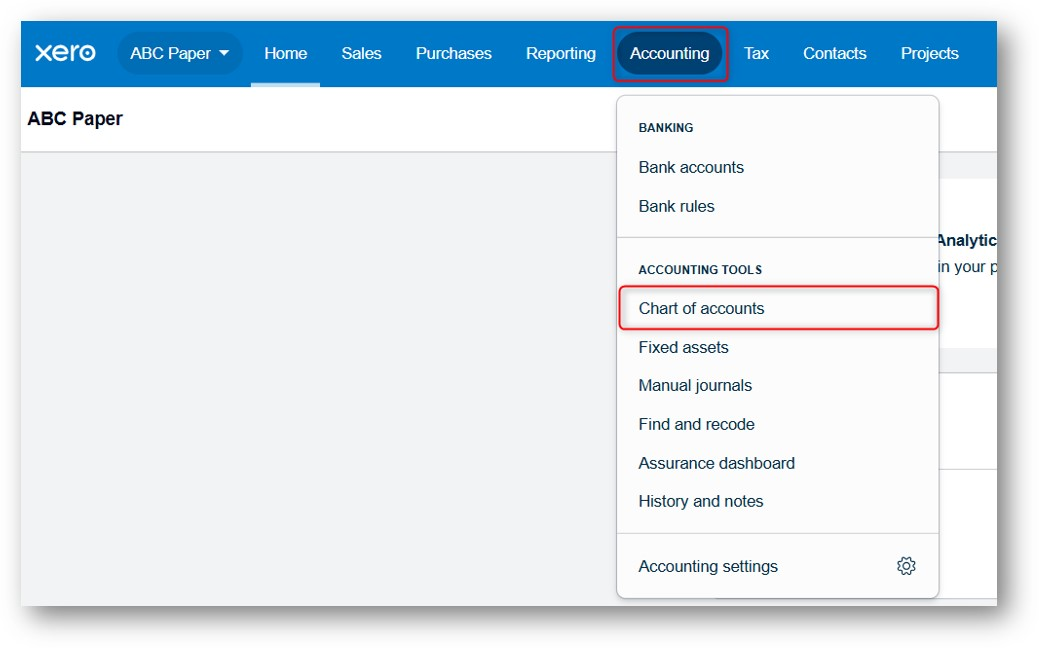Collapse the Accounting menu

click(x=669, y=53)
